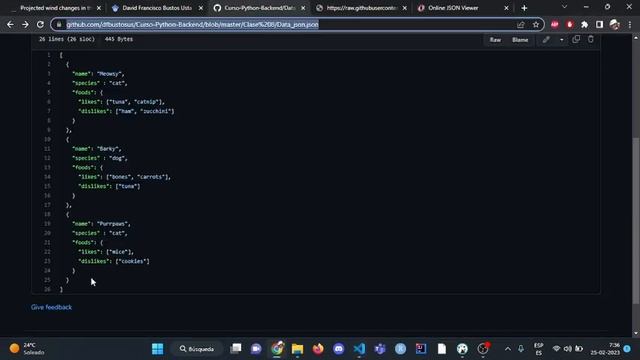The width and height of the screenshot is (640, 360).
Task: Click the "Purrpaws" name value
Action: tap(112, 224)
